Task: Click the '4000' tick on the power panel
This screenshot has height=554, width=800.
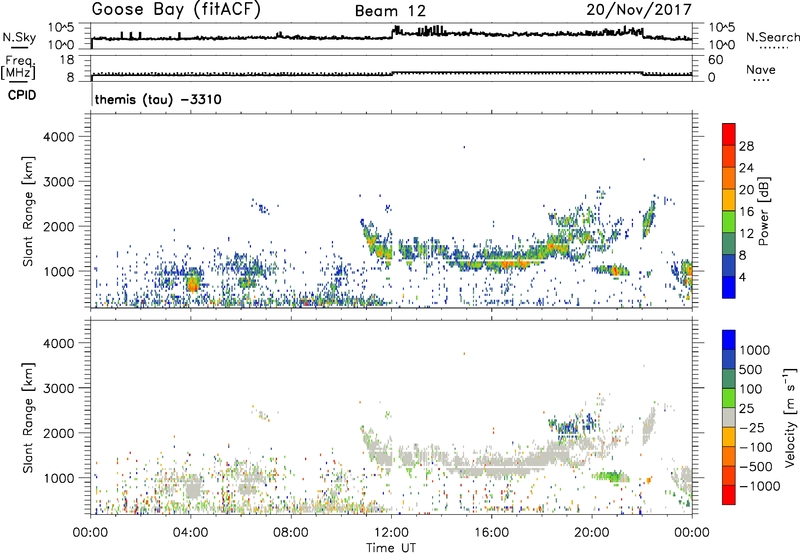Action: pyautogui.click(x=58, y=137)
